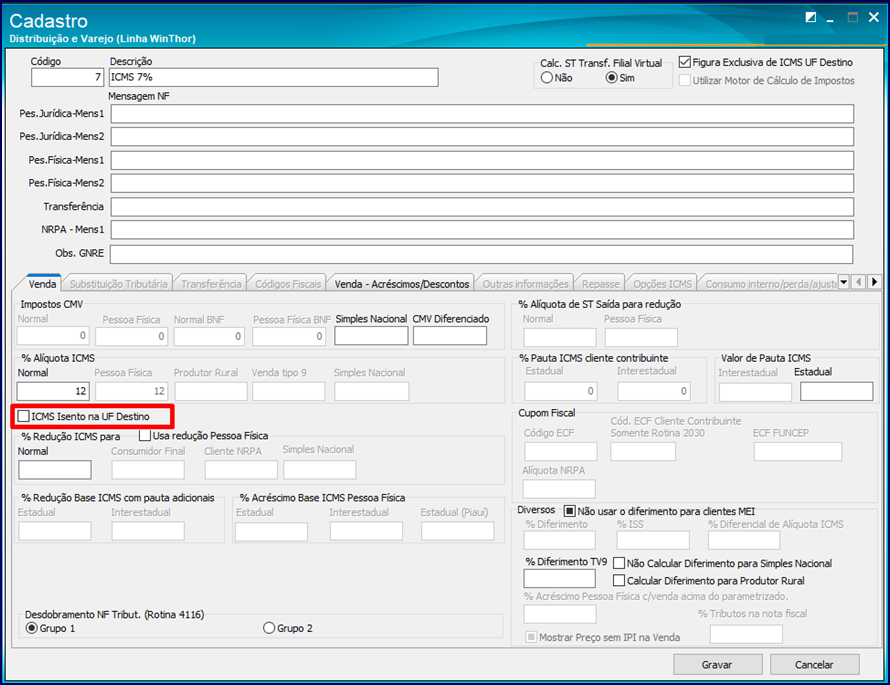Click the Pes.Física-Mens2 message field

click(482, 183)
